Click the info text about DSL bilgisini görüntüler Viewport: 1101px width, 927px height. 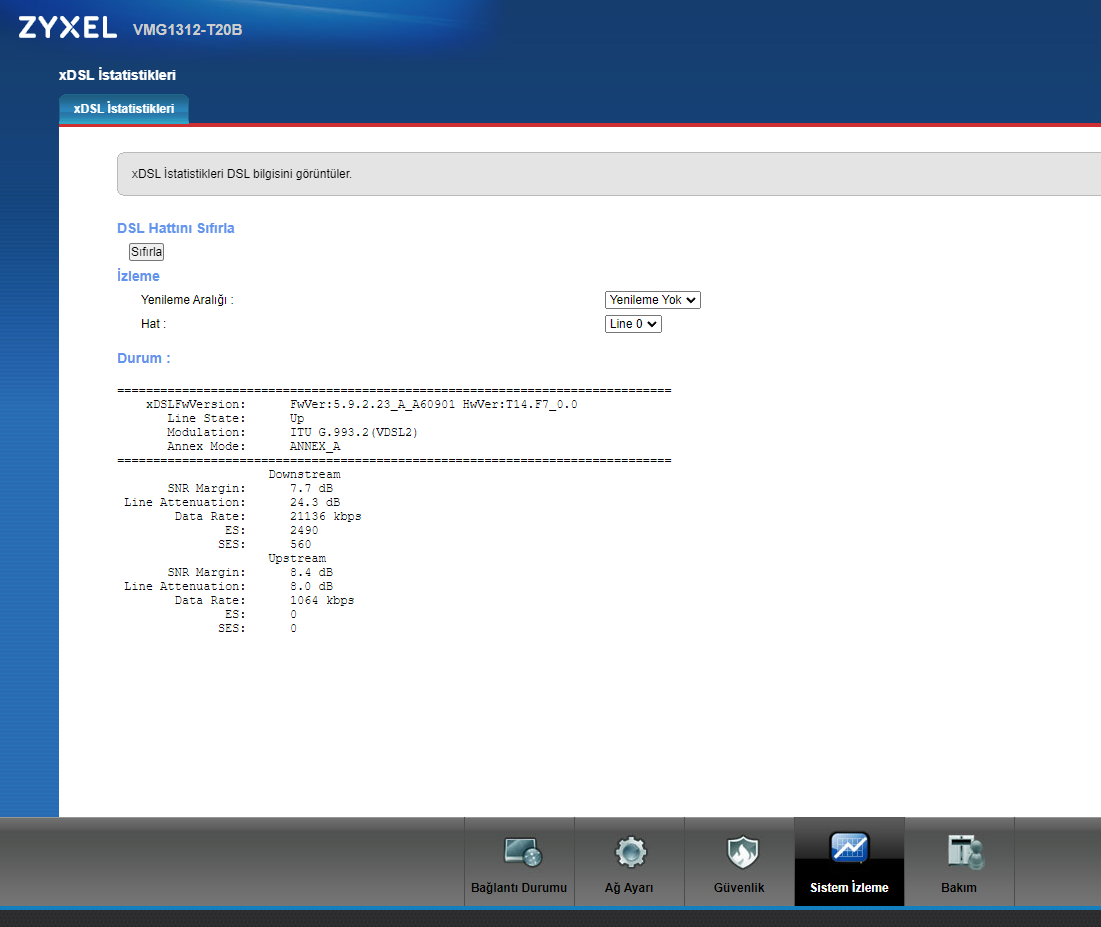click(242, 173)
